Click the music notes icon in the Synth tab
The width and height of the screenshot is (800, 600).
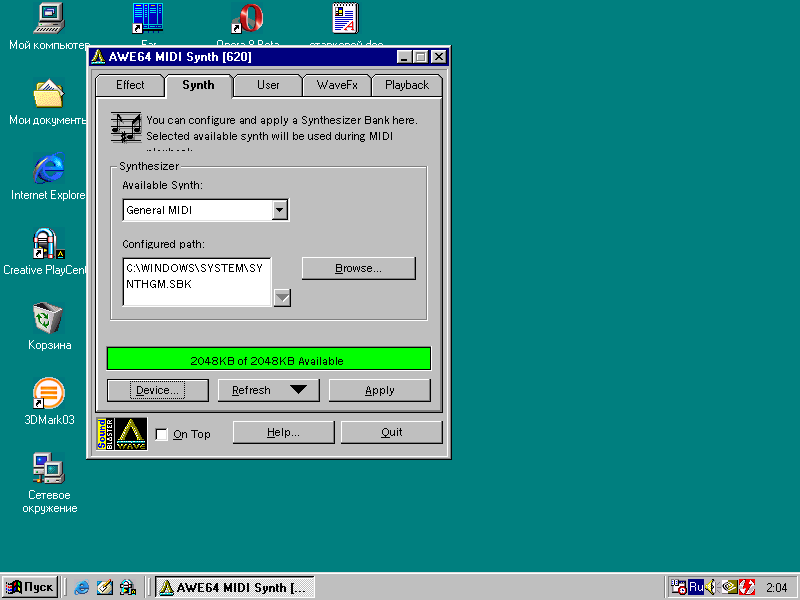126,128
